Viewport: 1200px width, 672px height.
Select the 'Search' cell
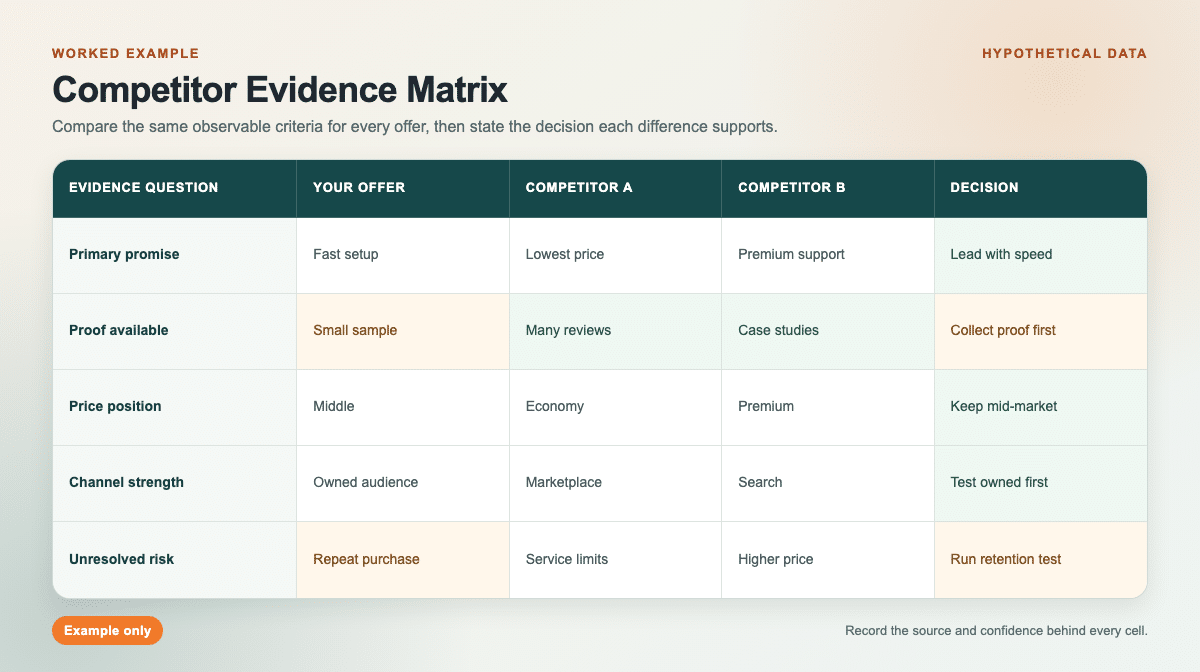pos(828,483)
